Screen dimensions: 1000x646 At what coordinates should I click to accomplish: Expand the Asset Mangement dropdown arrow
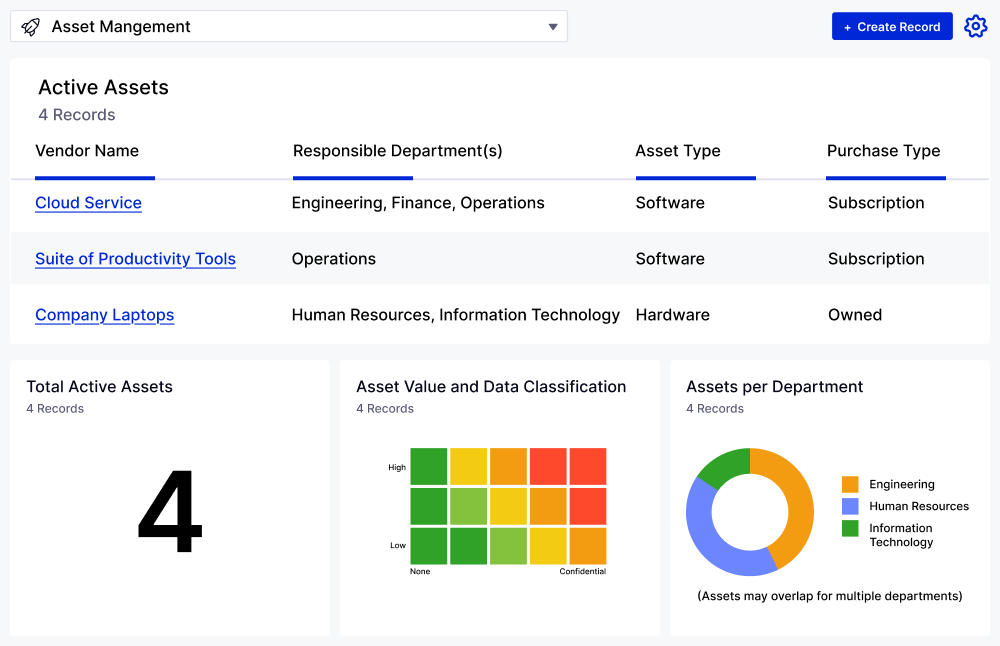click(x=553, y=27)
